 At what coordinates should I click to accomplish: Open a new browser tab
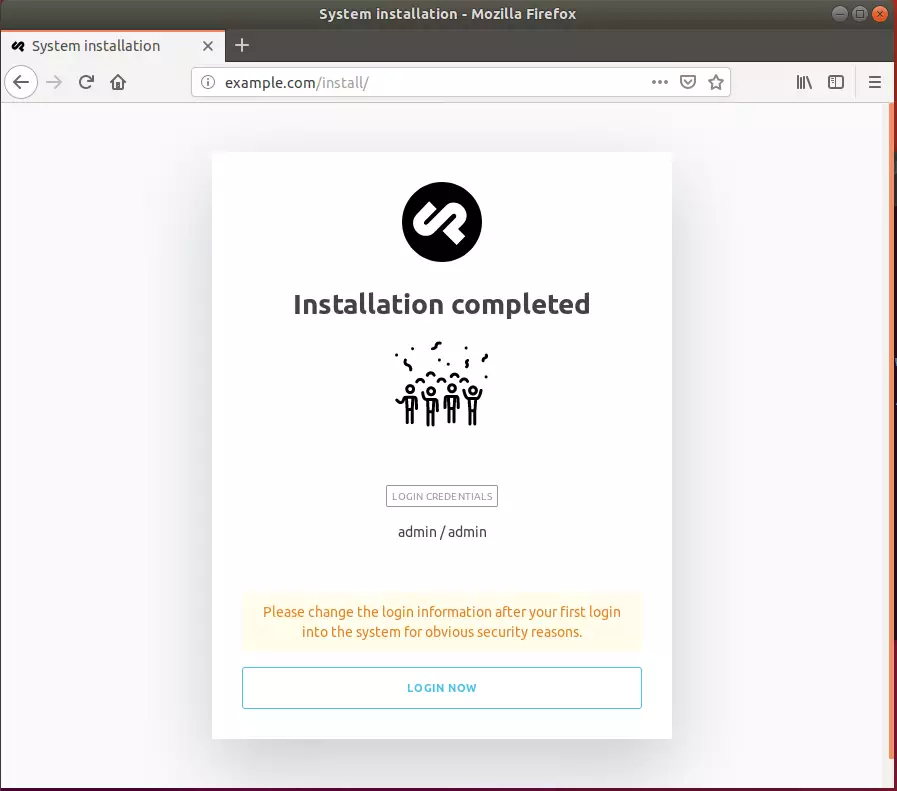click(242, 45)
